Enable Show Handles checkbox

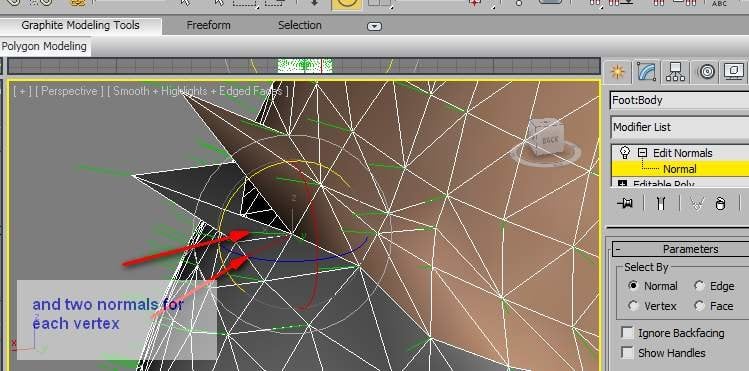(627, 353)
